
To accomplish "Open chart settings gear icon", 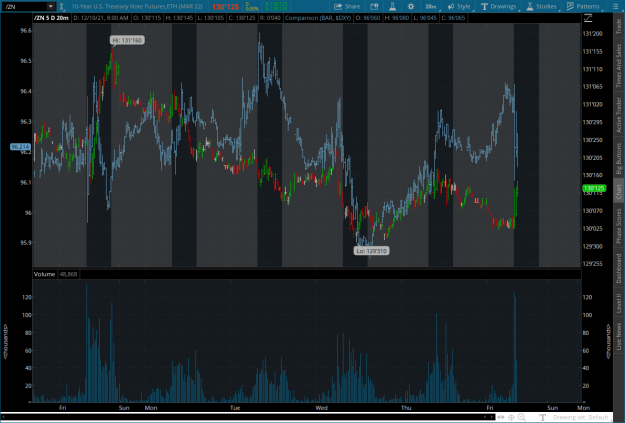I will click(411, 6).
